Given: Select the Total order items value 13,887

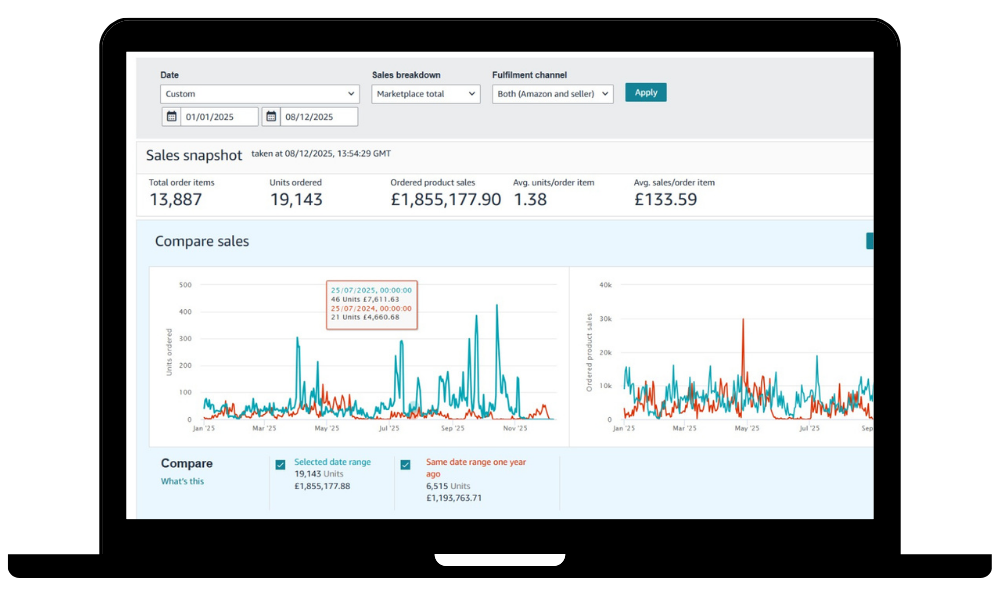Looking at the screenshot, I should pyautogui.click(x=175, y=199).
